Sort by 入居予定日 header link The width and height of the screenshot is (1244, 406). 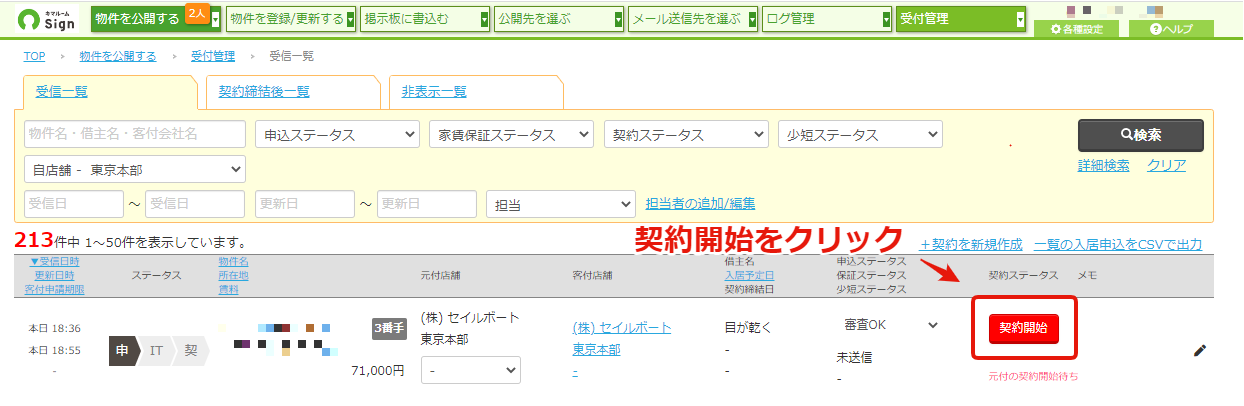[749, 275]
